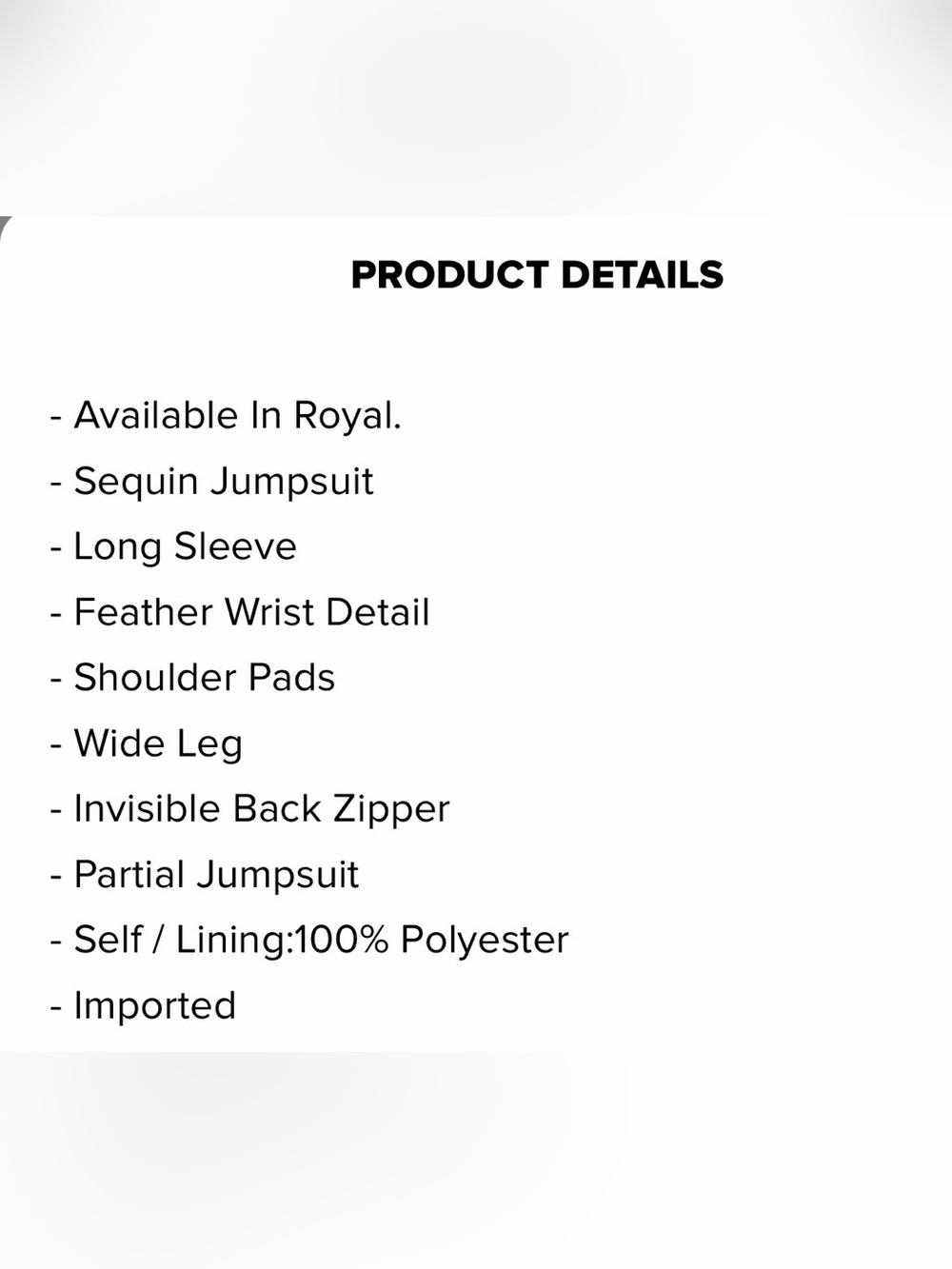The width and height of the screenshot is (952, 1269).
Task: Tap the 'Imported' bullet item
Action: (x=143, y=1006)
